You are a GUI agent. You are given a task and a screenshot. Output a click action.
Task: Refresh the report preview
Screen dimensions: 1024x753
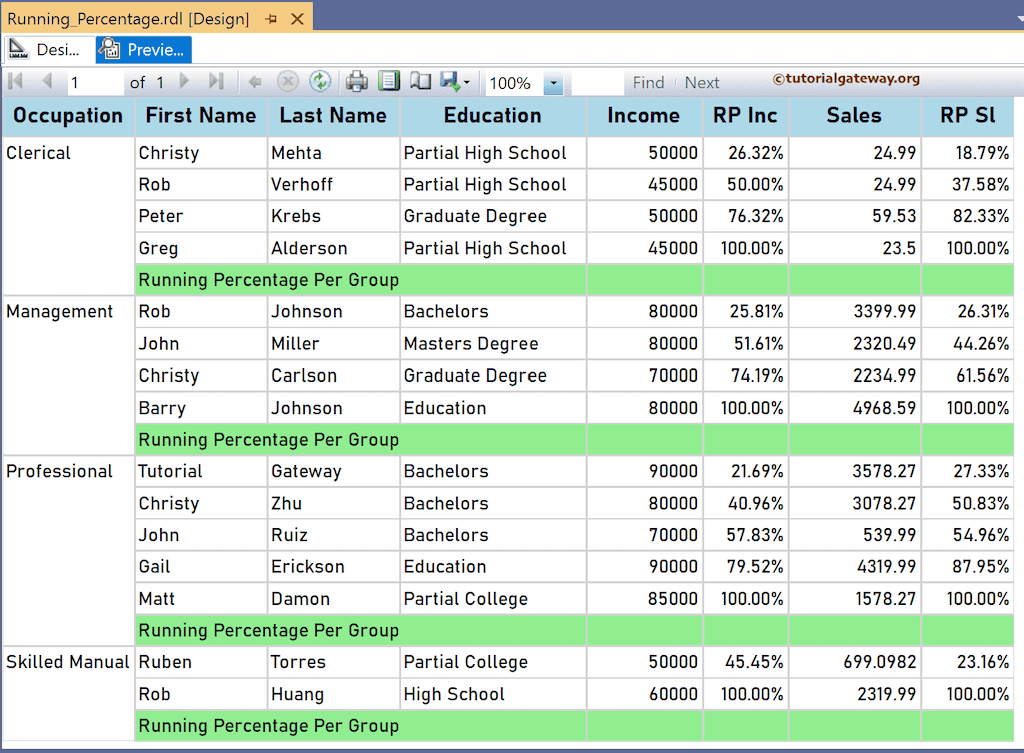pos(321,84)
